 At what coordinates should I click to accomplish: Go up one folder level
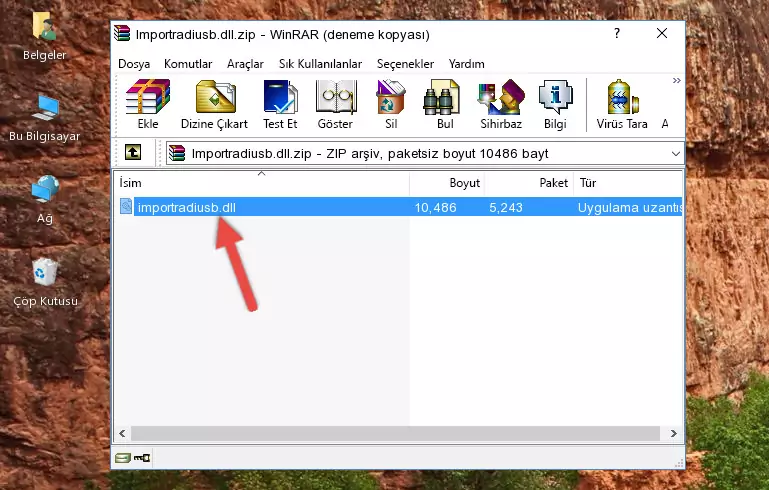[x=133, y=153]
